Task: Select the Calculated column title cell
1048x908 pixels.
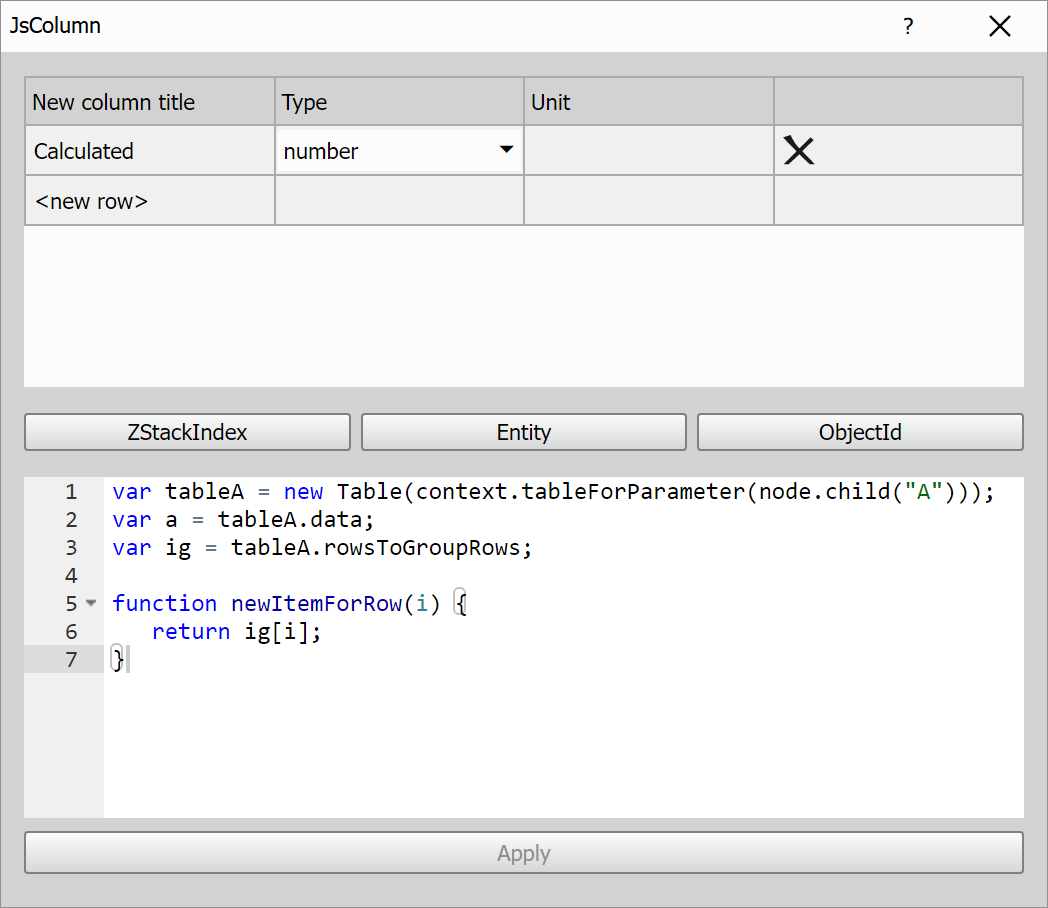Action: 149,151
